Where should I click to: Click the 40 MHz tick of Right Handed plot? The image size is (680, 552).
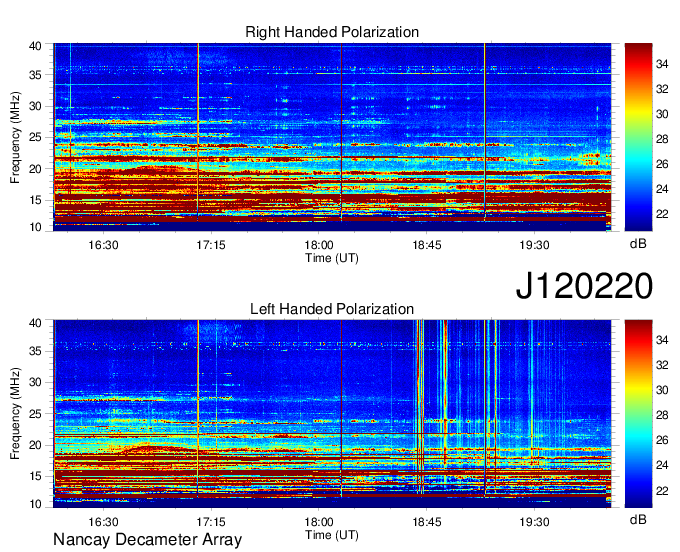[36, 46]
